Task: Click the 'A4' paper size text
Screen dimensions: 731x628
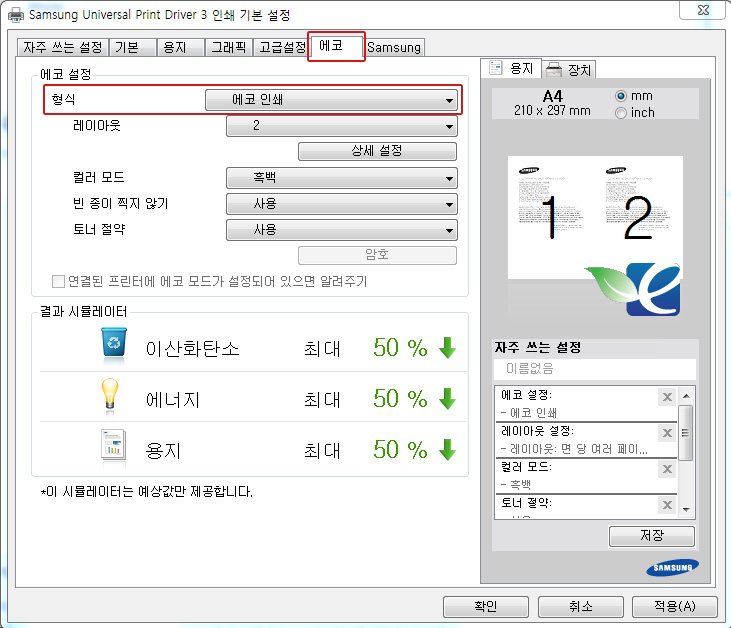Action: click(x=552, y=96)
